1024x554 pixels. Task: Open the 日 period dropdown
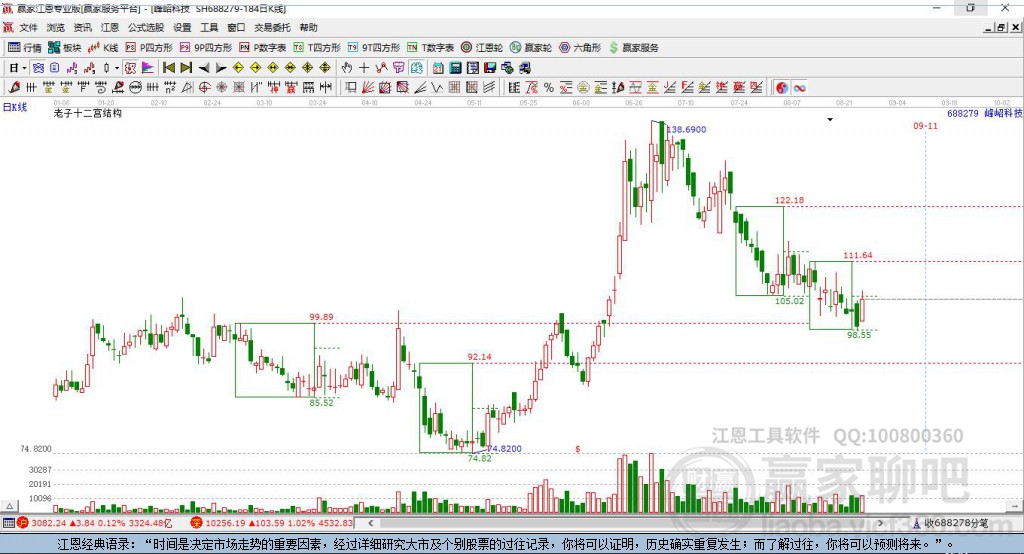tap(17, 68)
